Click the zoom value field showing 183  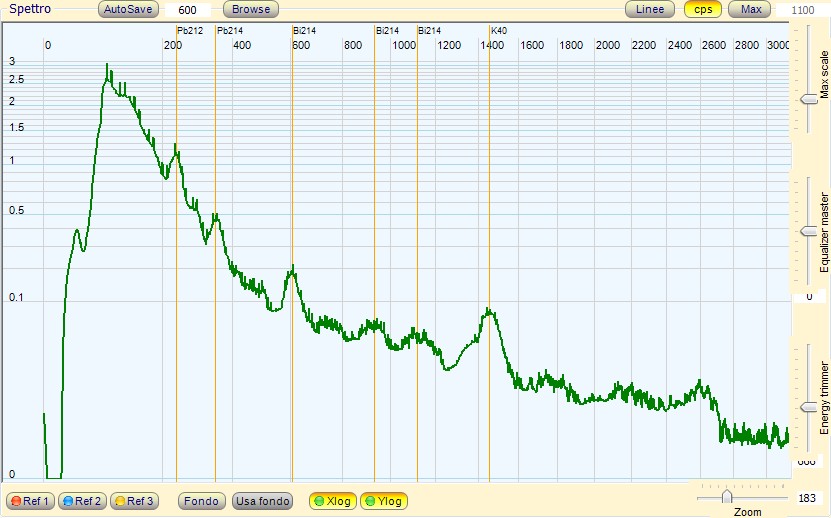tap(807, 498)
